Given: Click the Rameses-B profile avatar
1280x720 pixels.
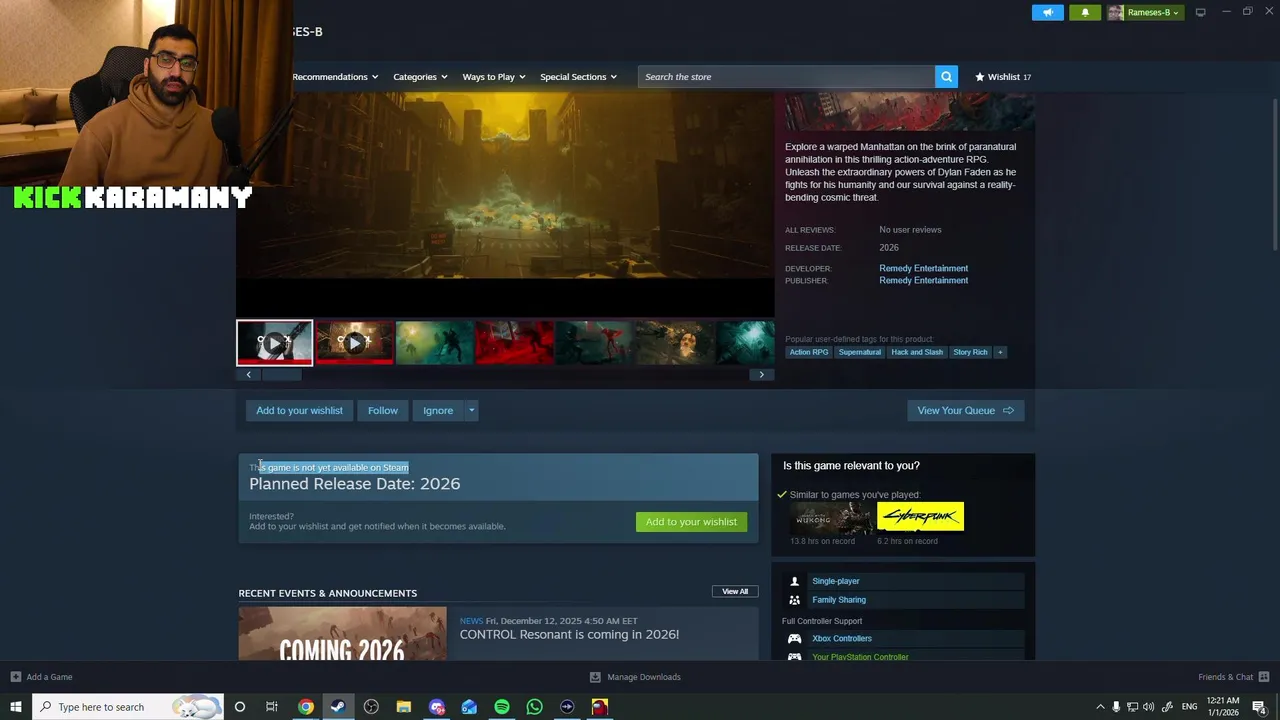Looking at the screenshot, I should [x=1115, y=12].
